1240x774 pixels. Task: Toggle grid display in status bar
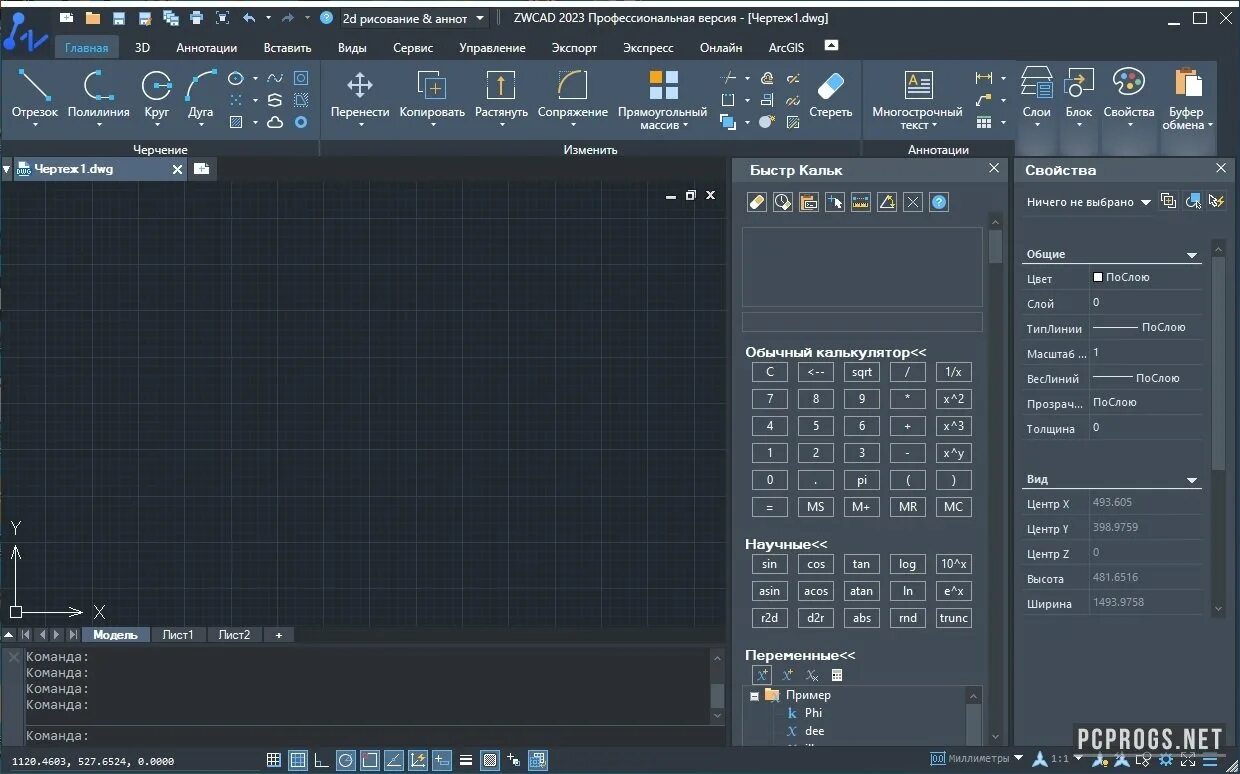coord(298,760)
